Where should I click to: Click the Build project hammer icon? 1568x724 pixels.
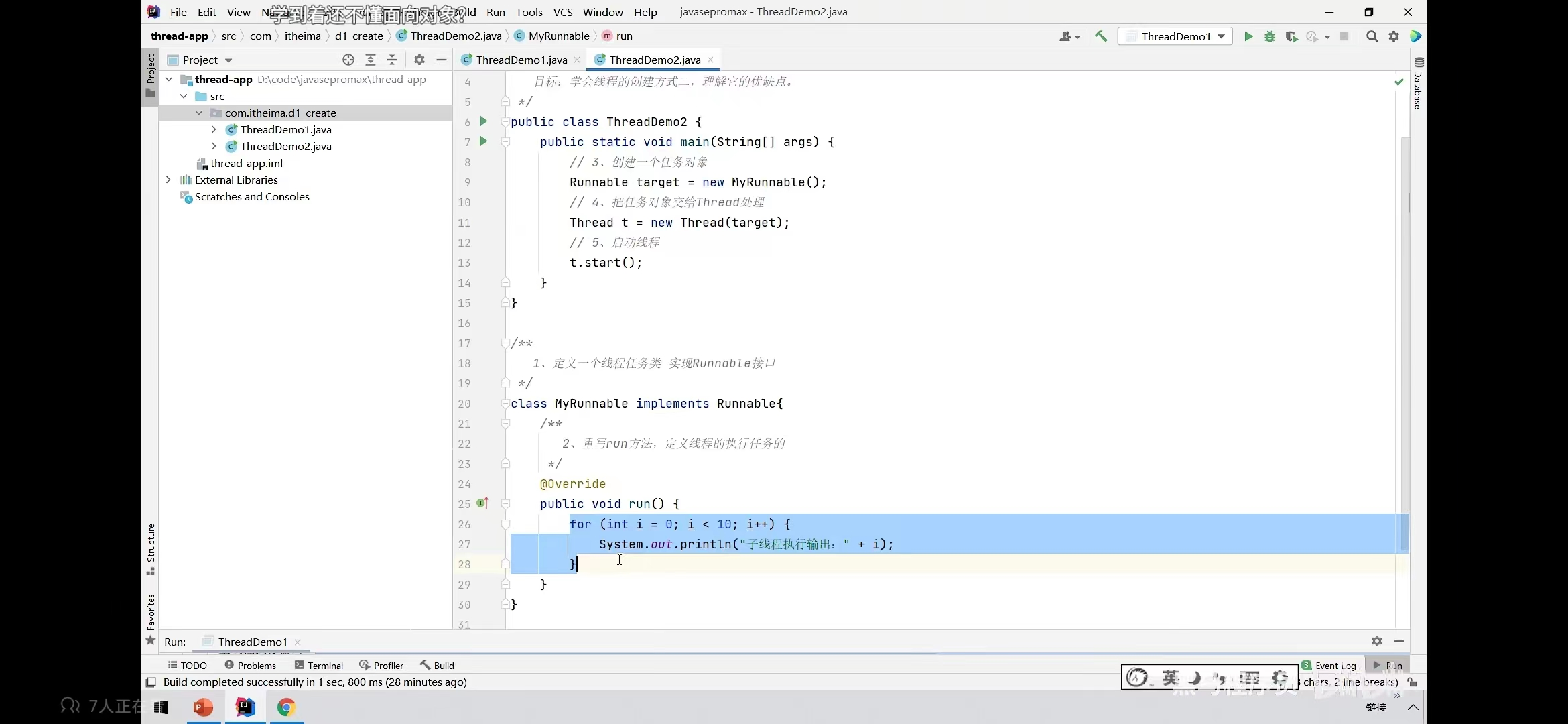(1101, 36)
